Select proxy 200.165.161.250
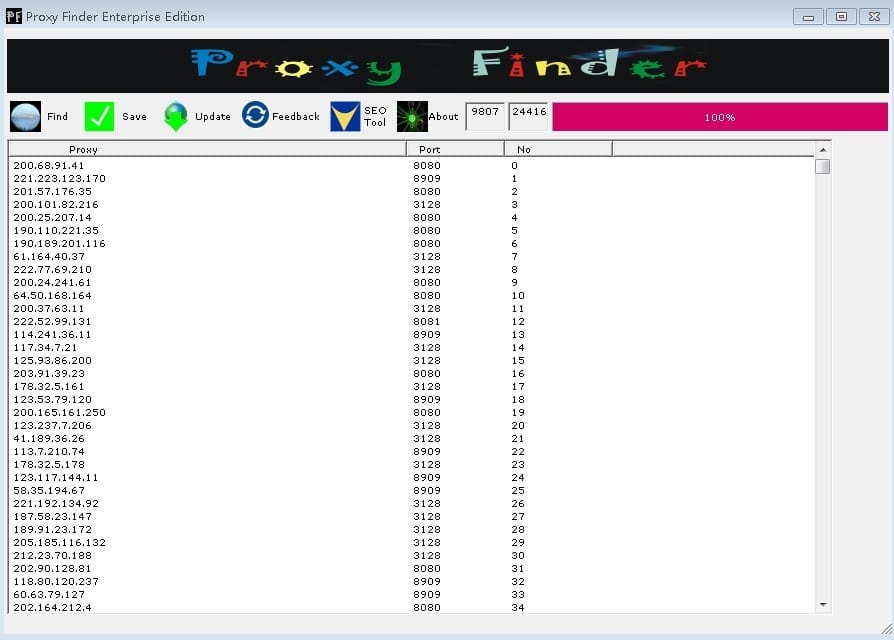 pos(59,413)
